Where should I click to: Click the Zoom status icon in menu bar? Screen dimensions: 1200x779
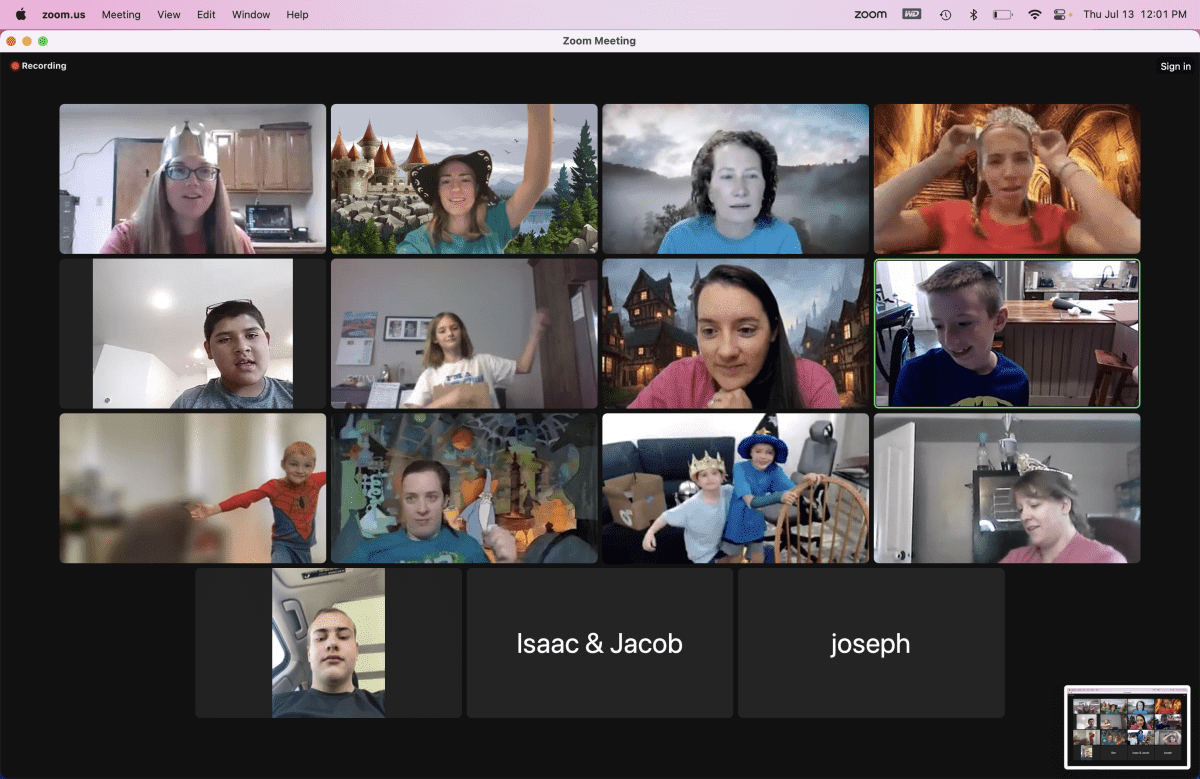coord(870,14)
